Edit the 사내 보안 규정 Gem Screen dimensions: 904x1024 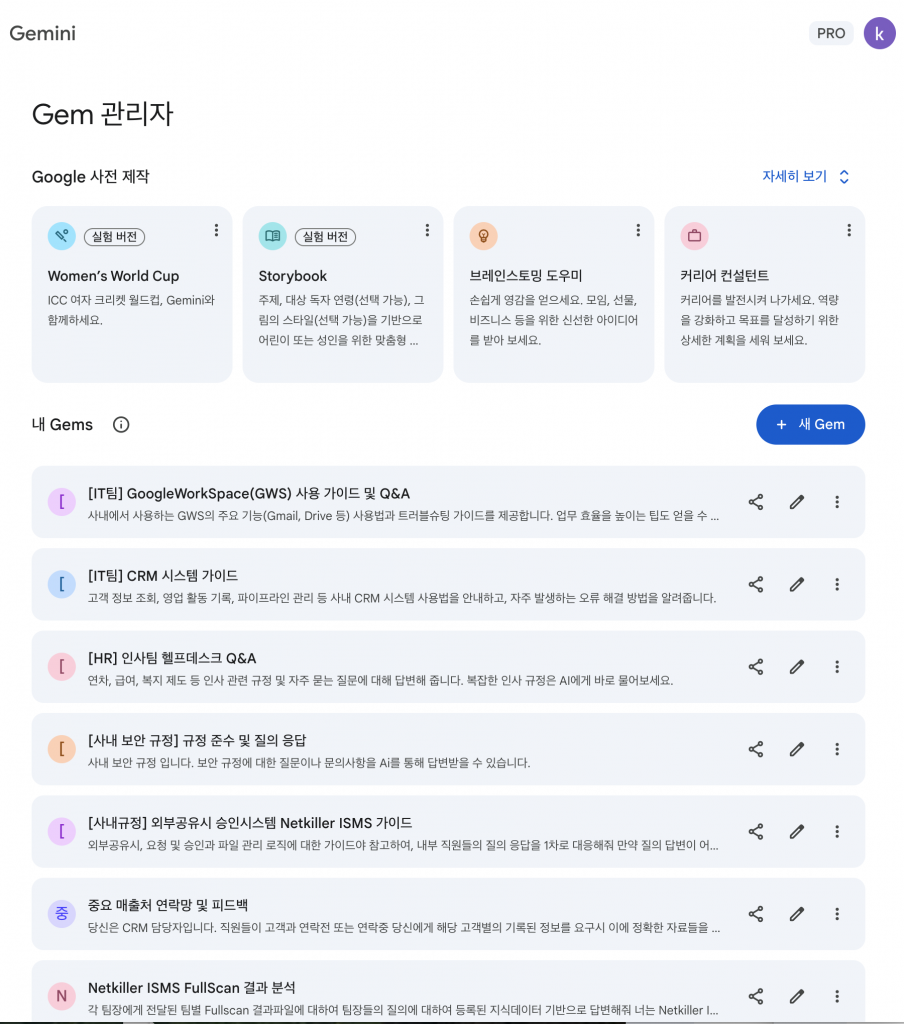pos(797,749)
